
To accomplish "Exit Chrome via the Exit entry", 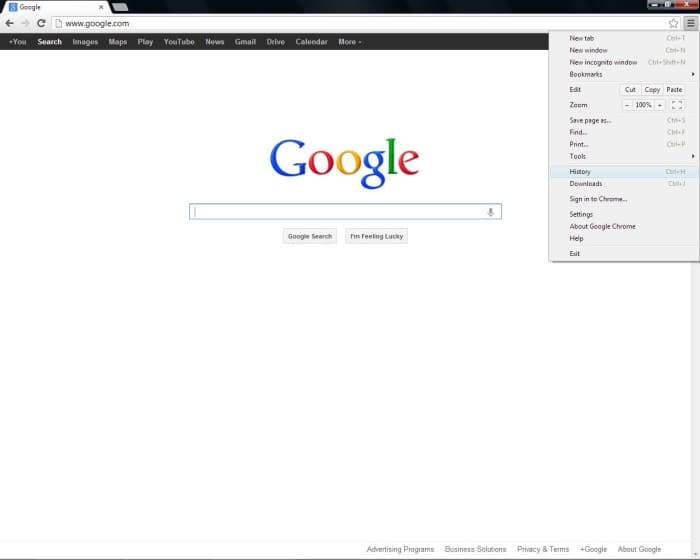I will [624, 254].
